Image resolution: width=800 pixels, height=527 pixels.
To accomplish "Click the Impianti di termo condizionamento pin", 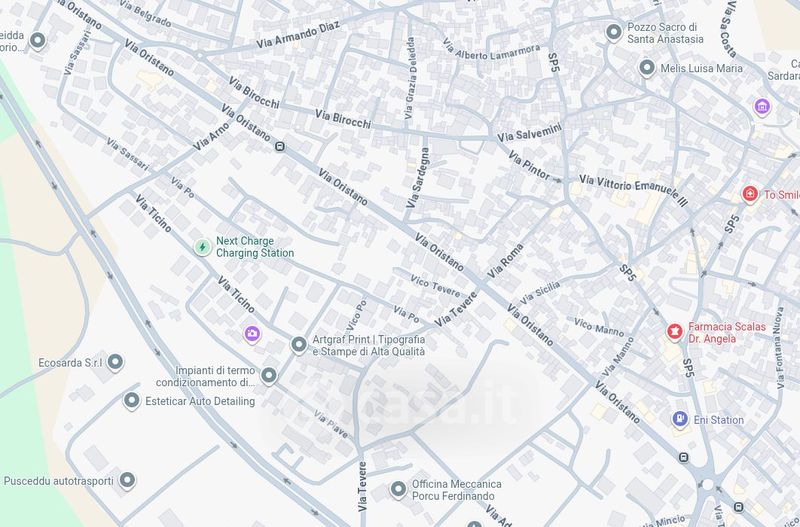I will coord(269,377).
